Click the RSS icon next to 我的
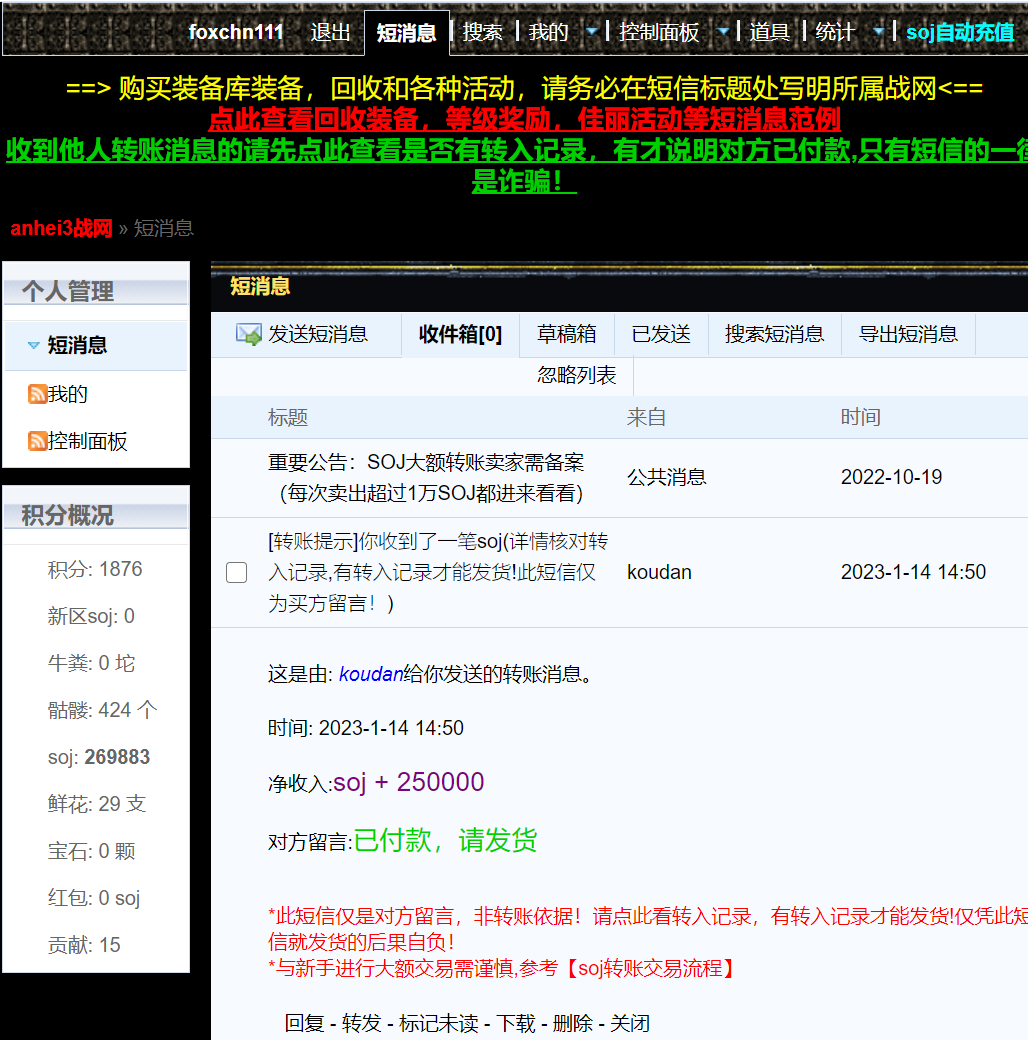The height and width of the screenshot is (1040, 1028). click(37, 394)
